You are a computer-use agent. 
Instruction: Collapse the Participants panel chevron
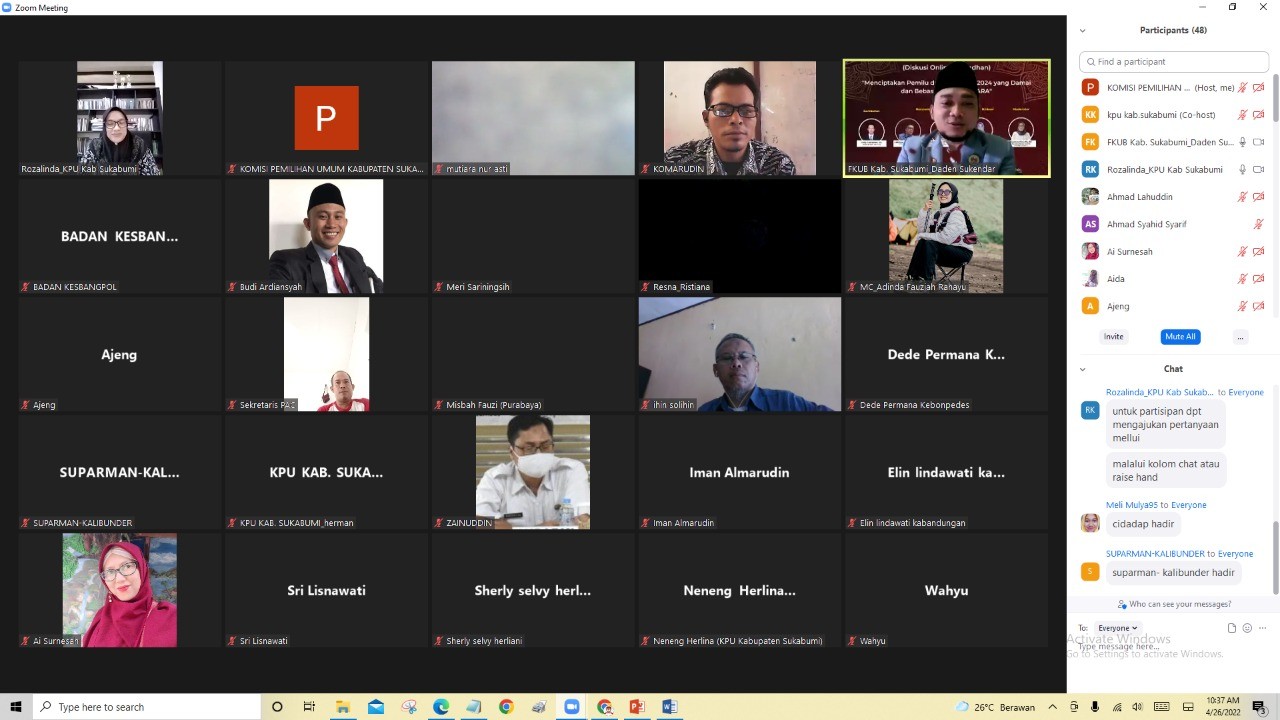1082,31
